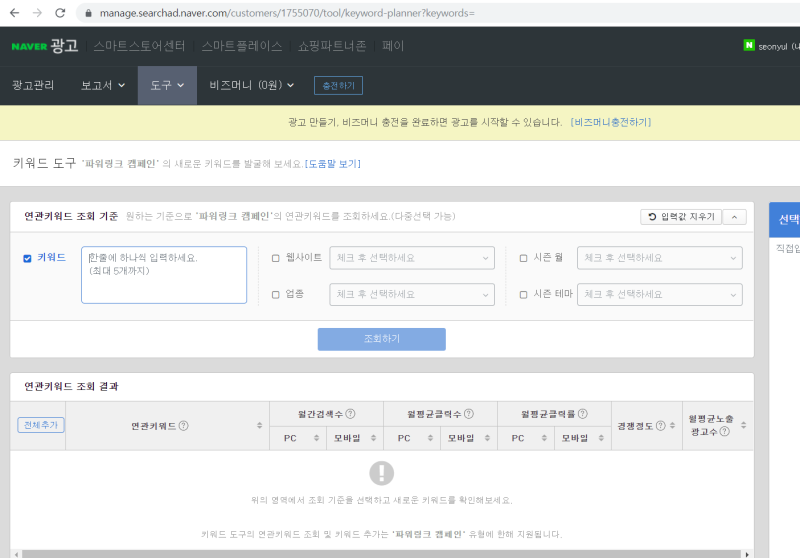
Task: Sort by the 연관키워드 column arrows
Action: [x=259, y=425]
